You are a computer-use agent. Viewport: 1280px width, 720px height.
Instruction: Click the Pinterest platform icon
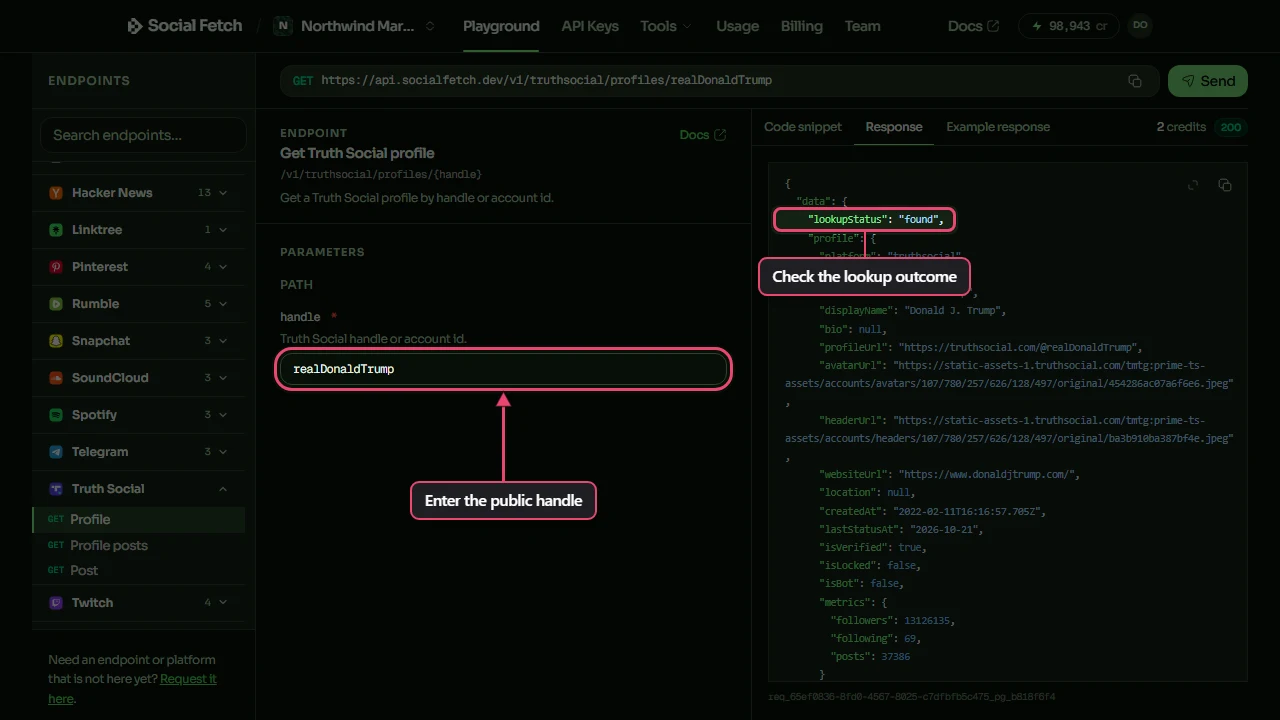pos(56,267)
